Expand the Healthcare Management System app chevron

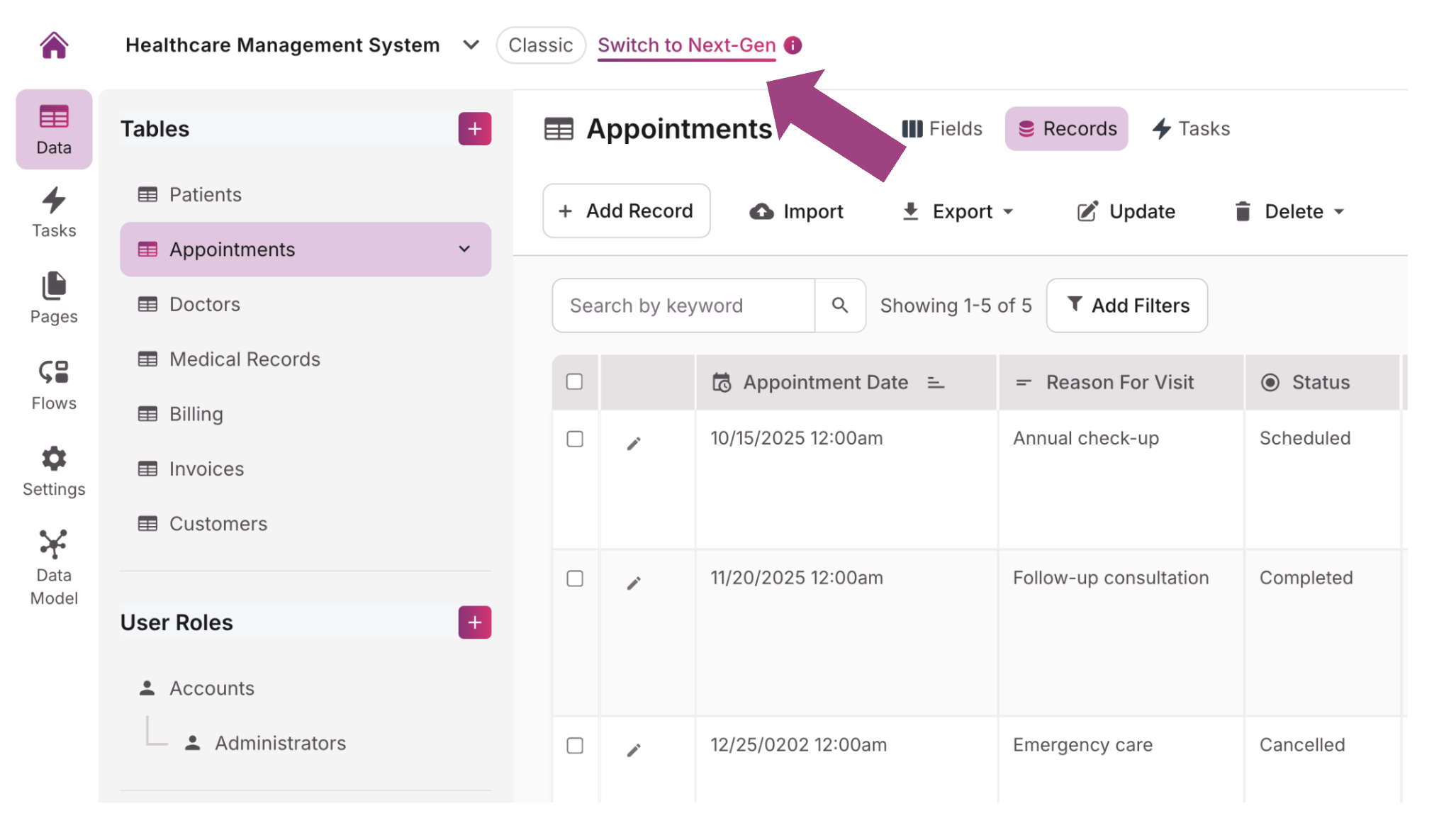471,45
